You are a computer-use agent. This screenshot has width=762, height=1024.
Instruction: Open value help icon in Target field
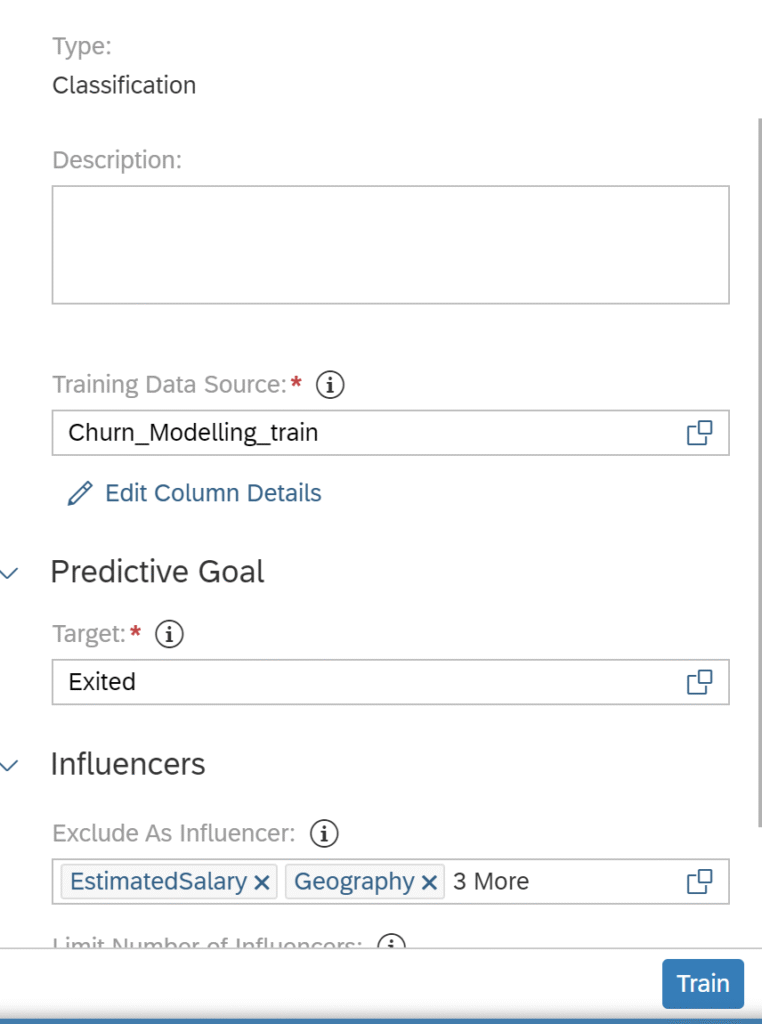pyautogui.click(x=699, y=682)
